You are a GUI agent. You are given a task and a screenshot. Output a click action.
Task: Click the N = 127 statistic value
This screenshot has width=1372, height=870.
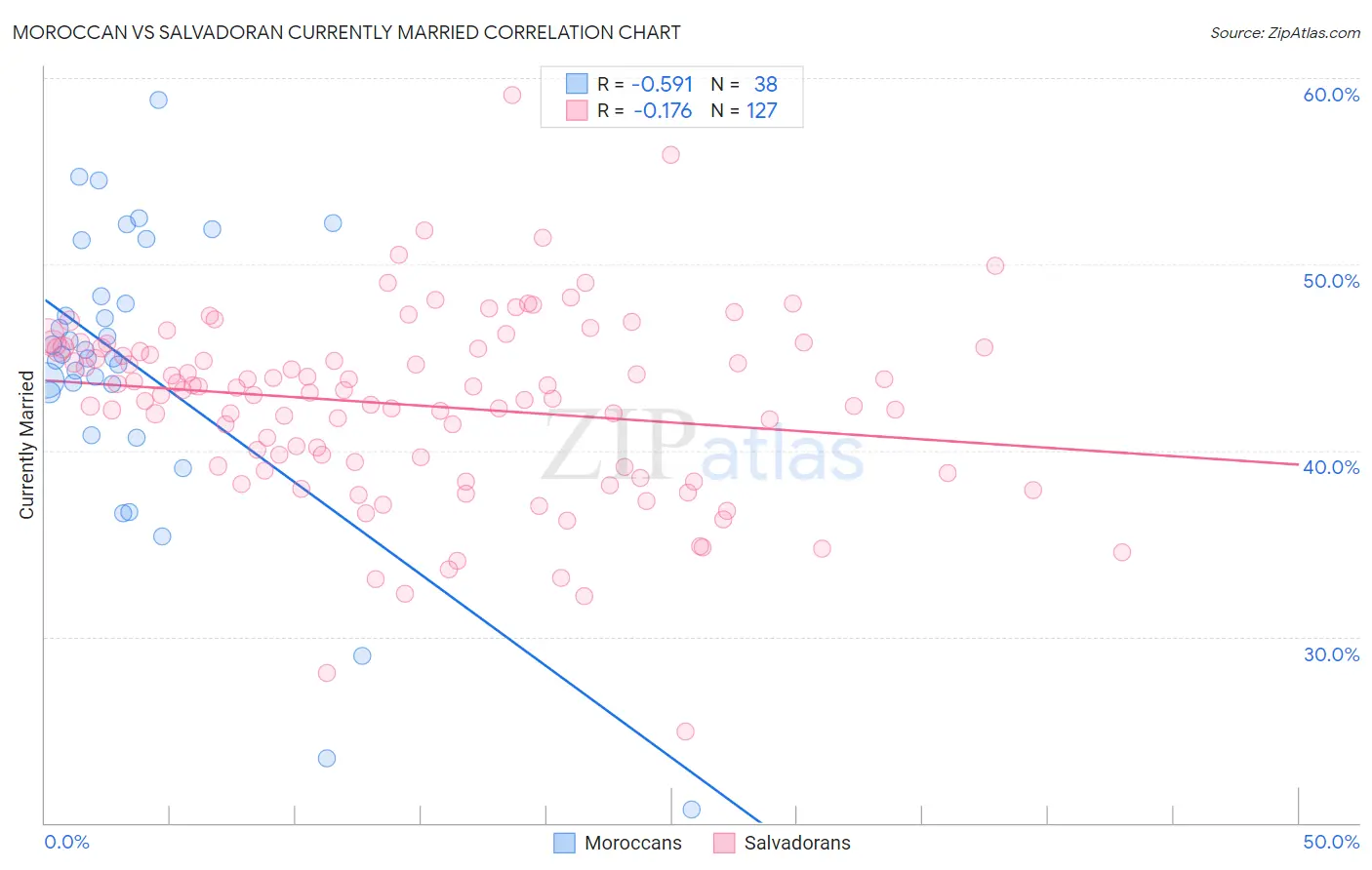pos(744,110)
